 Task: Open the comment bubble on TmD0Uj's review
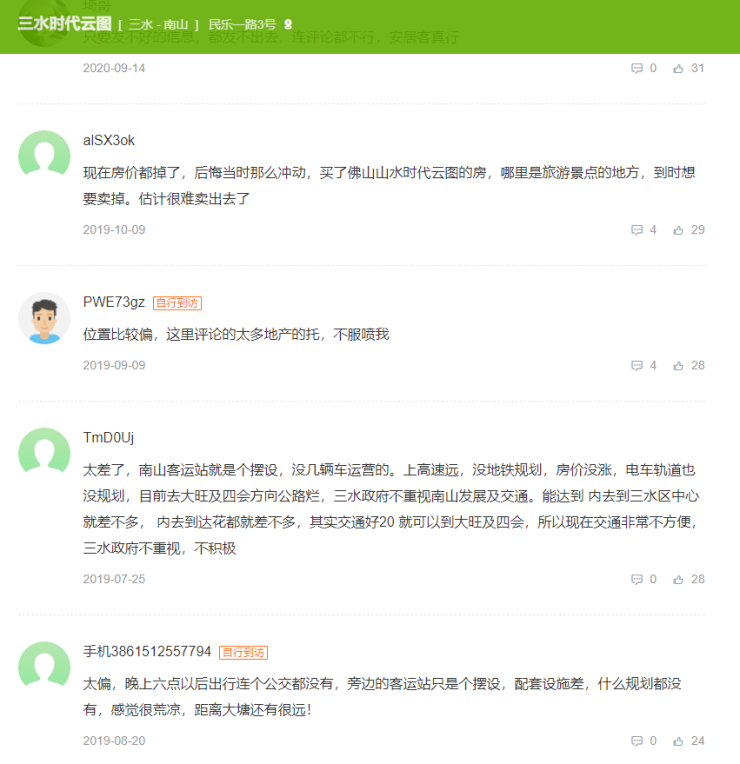pos(637,579)
